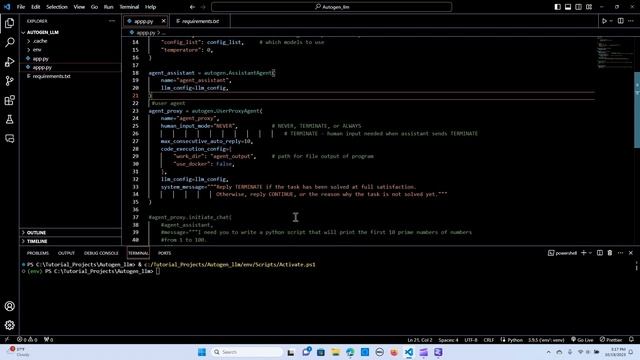Change CRLF end of line sequence
The image size is (640, 360).
[x=489, y=340]
